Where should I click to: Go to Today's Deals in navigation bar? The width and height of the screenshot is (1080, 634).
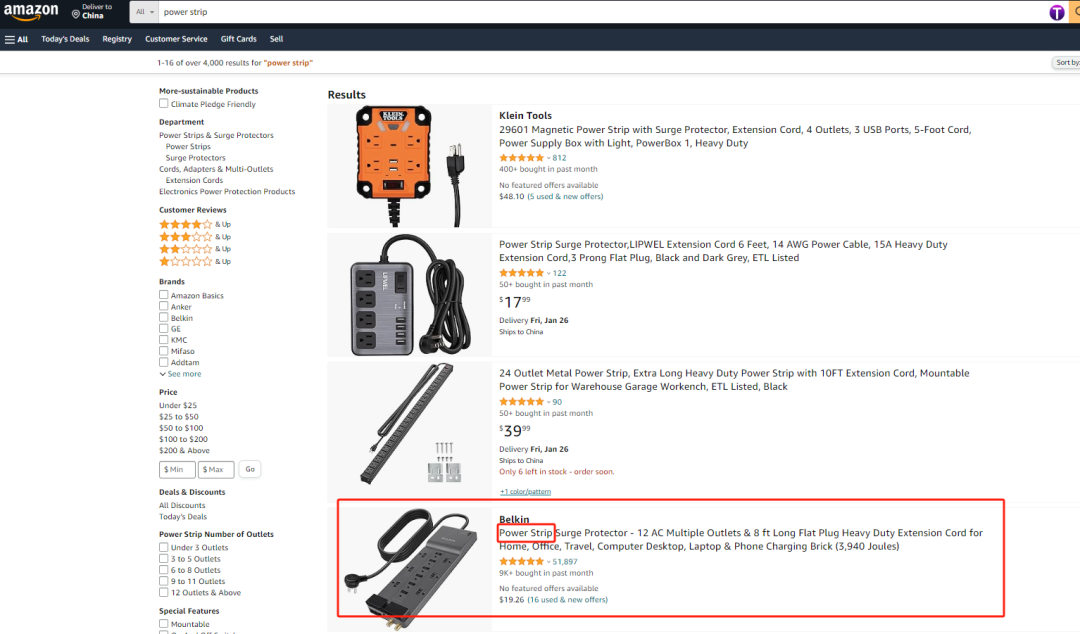[x=65, y=39]
